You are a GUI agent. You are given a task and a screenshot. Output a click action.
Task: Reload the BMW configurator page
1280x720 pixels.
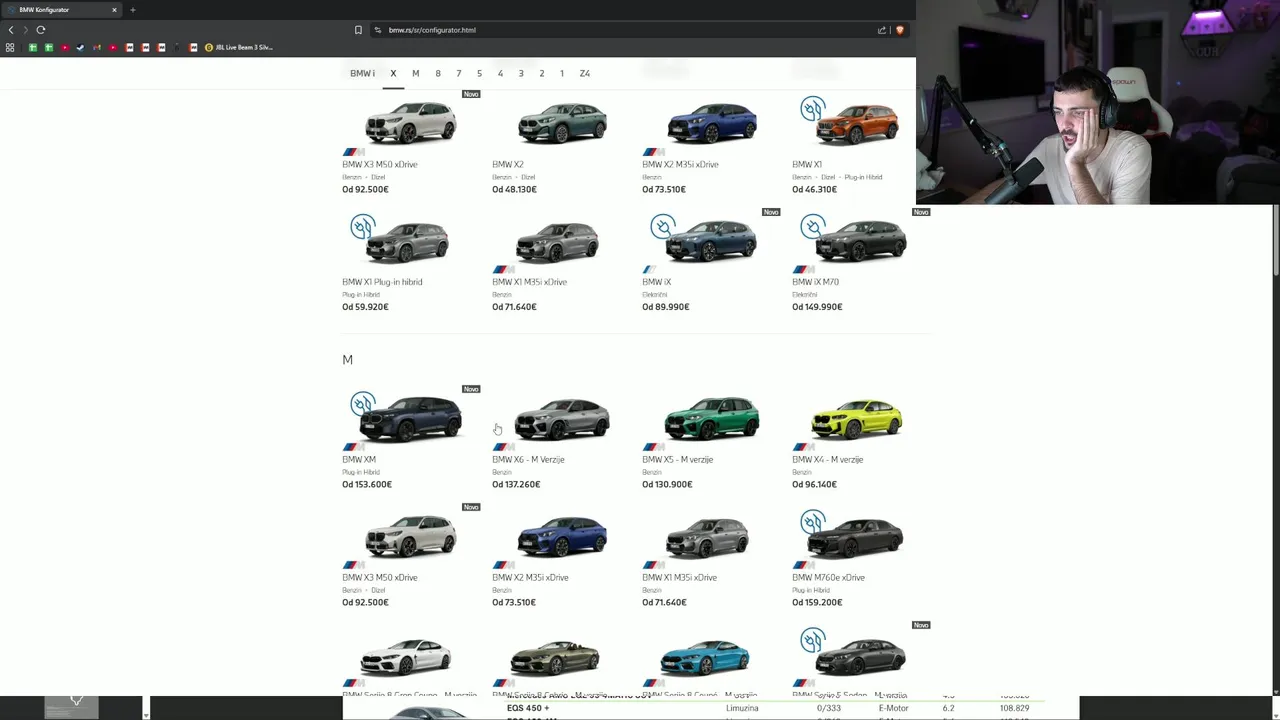click(x=41, y=30)
